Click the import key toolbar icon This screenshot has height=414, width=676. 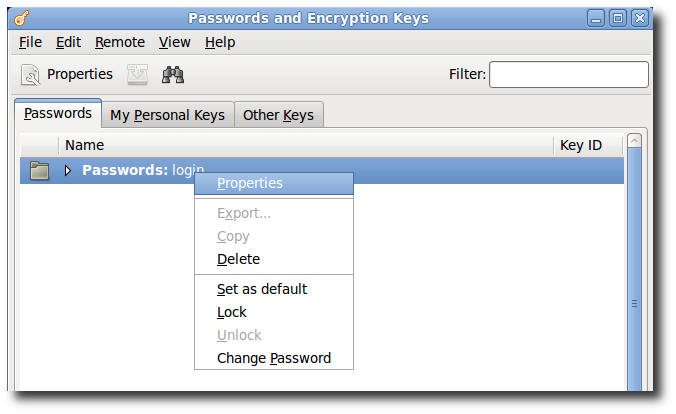point(138,75)
